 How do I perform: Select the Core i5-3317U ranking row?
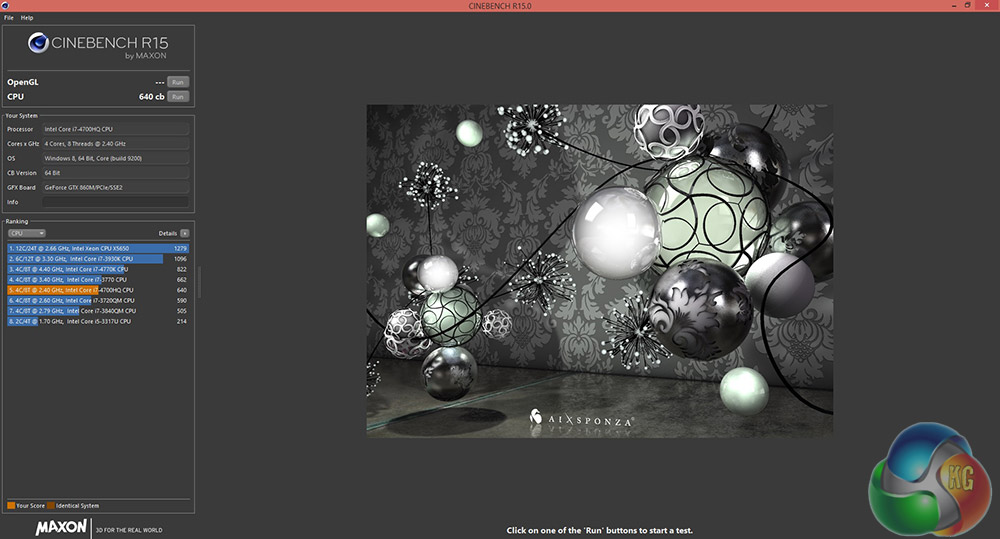click(98, 321)
